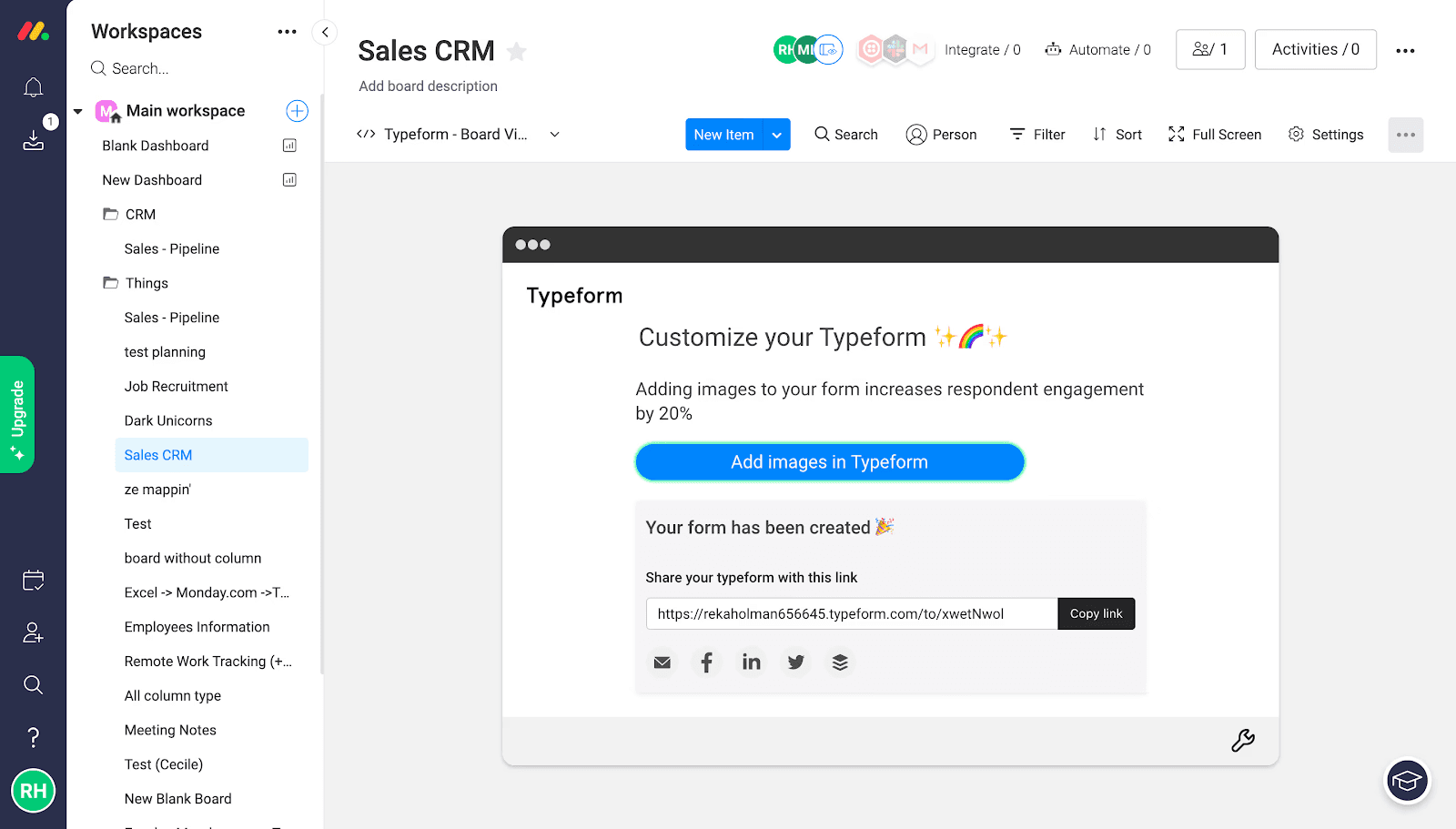Screen dimensions: 1456x829
Task: Collapse the Main workspace tree arrow
Action: coord(78,111)
